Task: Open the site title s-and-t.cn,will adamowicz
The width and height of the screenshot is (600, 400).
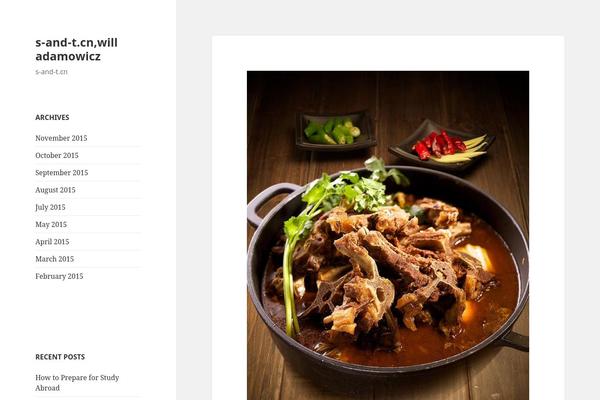Action: (76, 49)
